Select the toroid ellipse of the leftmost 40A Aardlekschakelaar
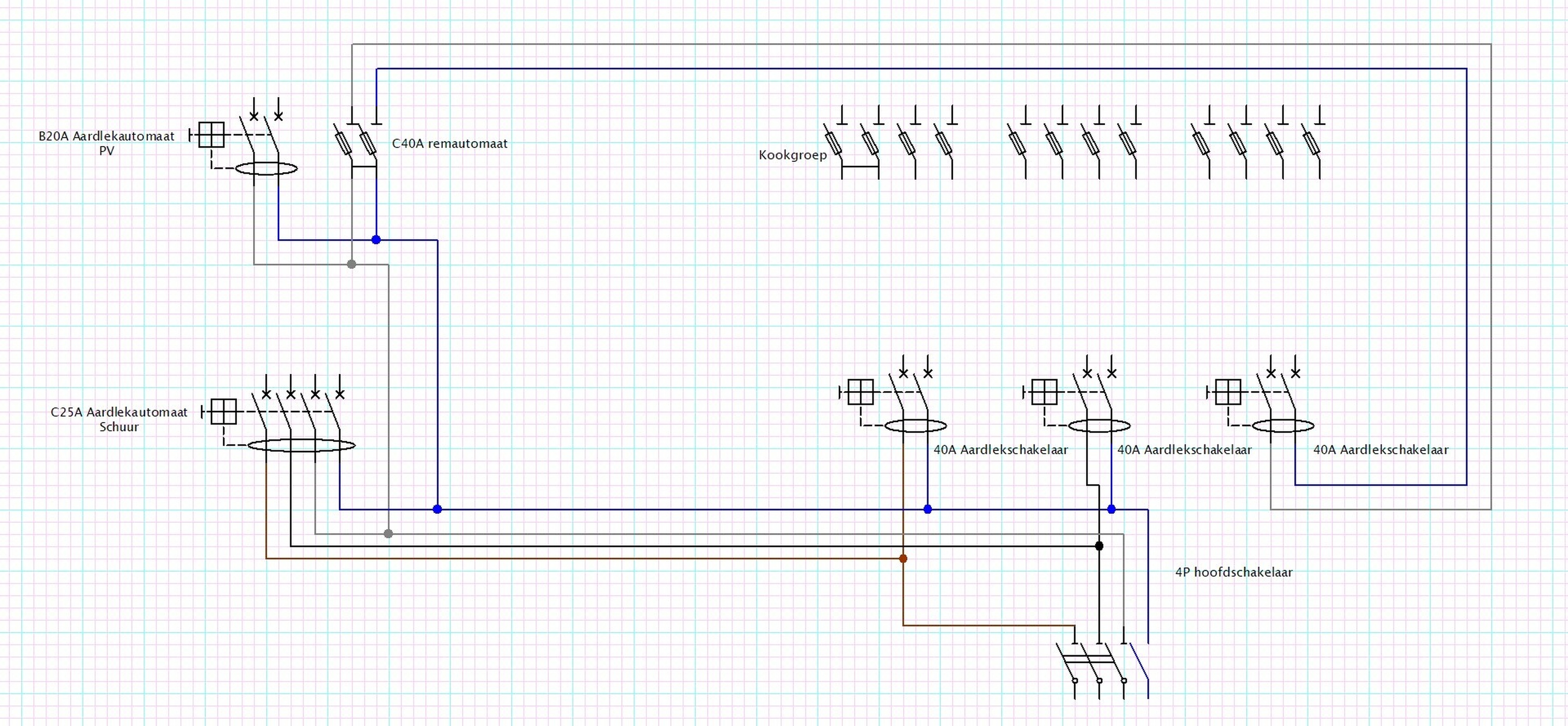1568x726 pixels. 915,426
